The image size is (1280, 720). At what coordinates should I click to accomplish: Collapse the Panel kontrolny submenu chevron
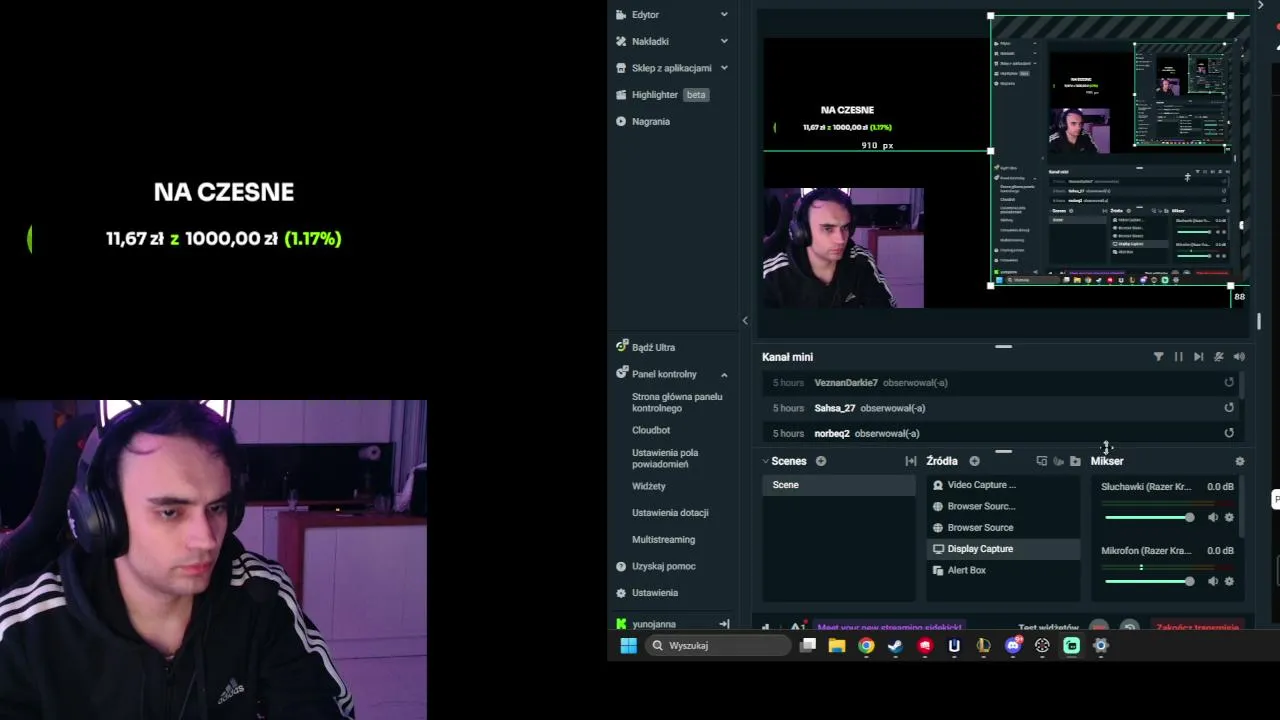click(724, 374)
